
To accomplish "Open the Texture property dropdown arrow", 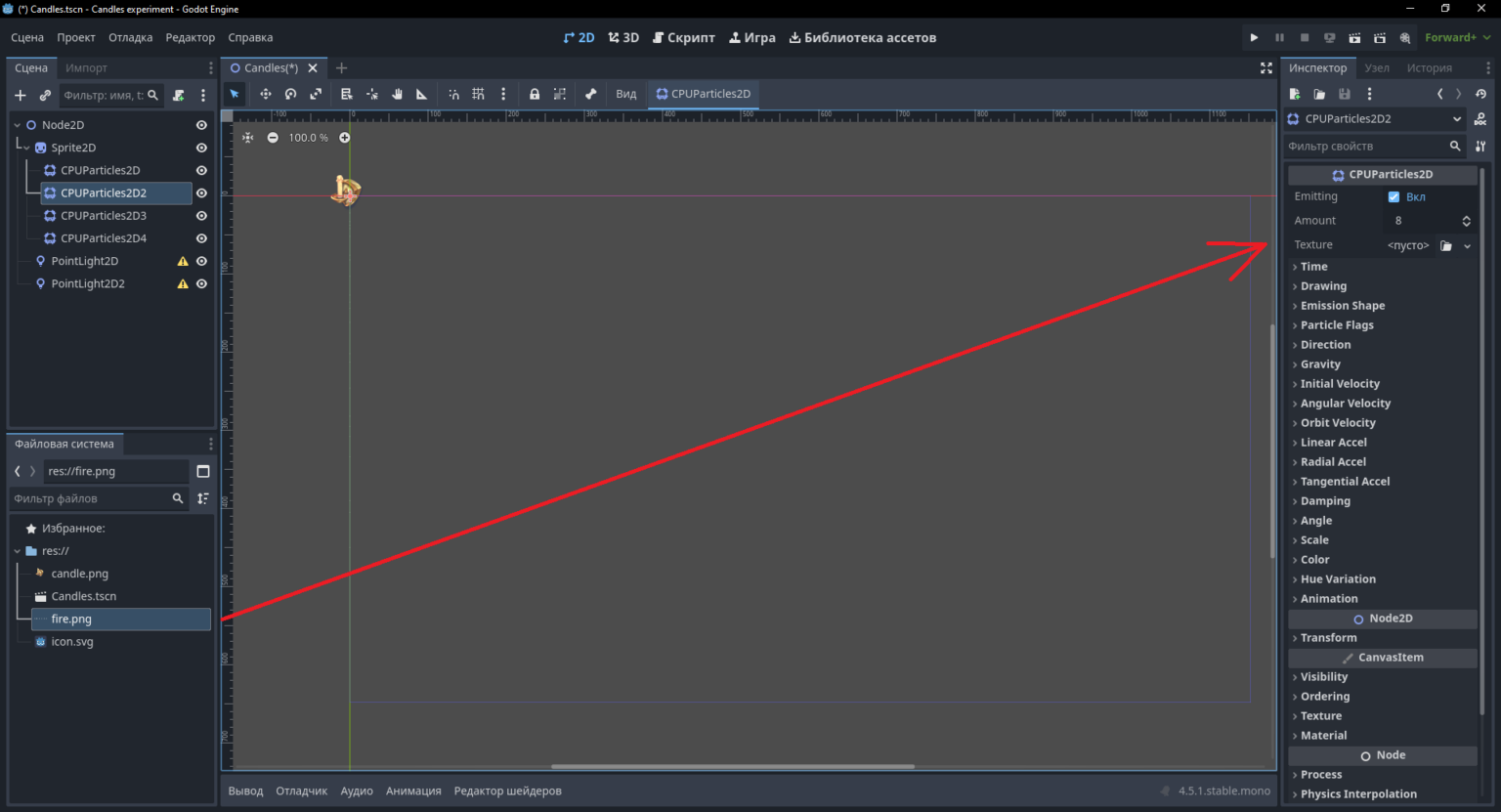I will (x=1467, y=246).
